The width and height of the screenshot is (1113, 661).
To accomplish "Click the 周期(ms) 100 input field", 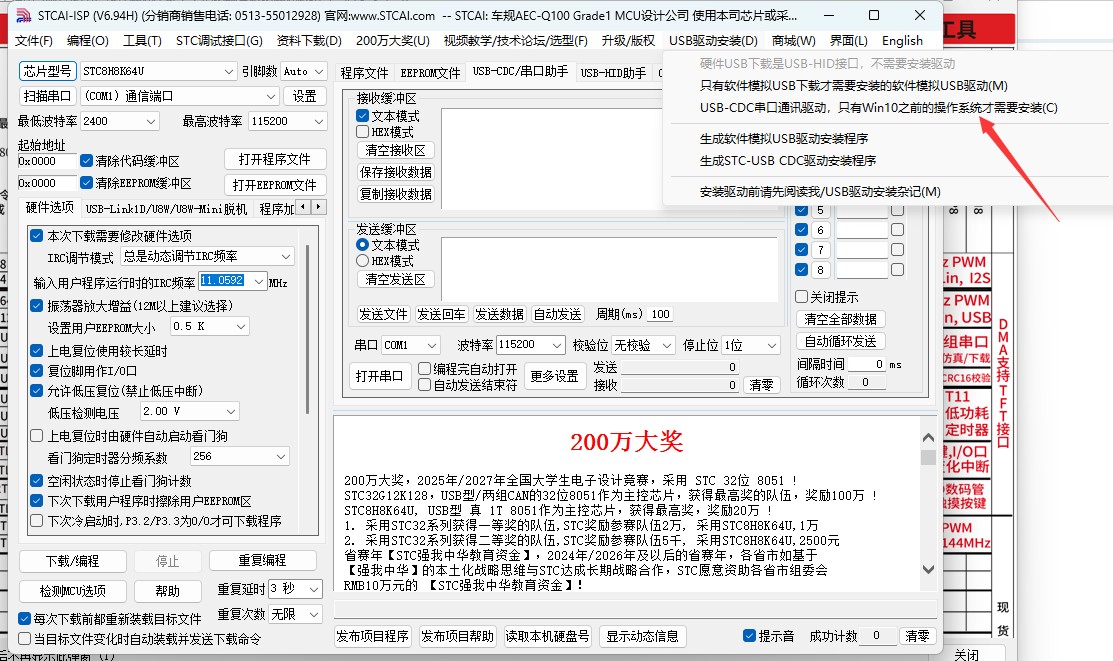I will (x=660, y=314).
